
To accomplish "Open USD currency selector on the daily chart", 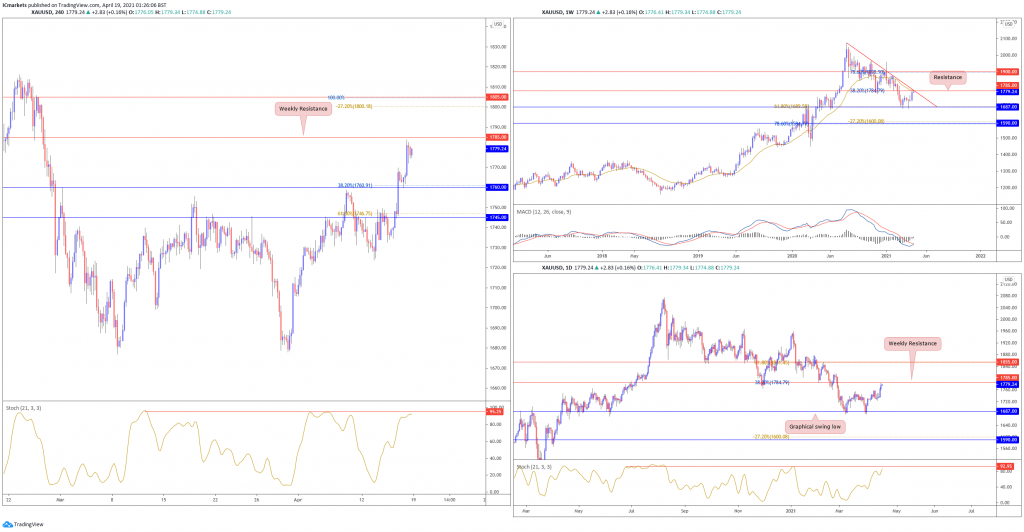I will coord(1006,278).
